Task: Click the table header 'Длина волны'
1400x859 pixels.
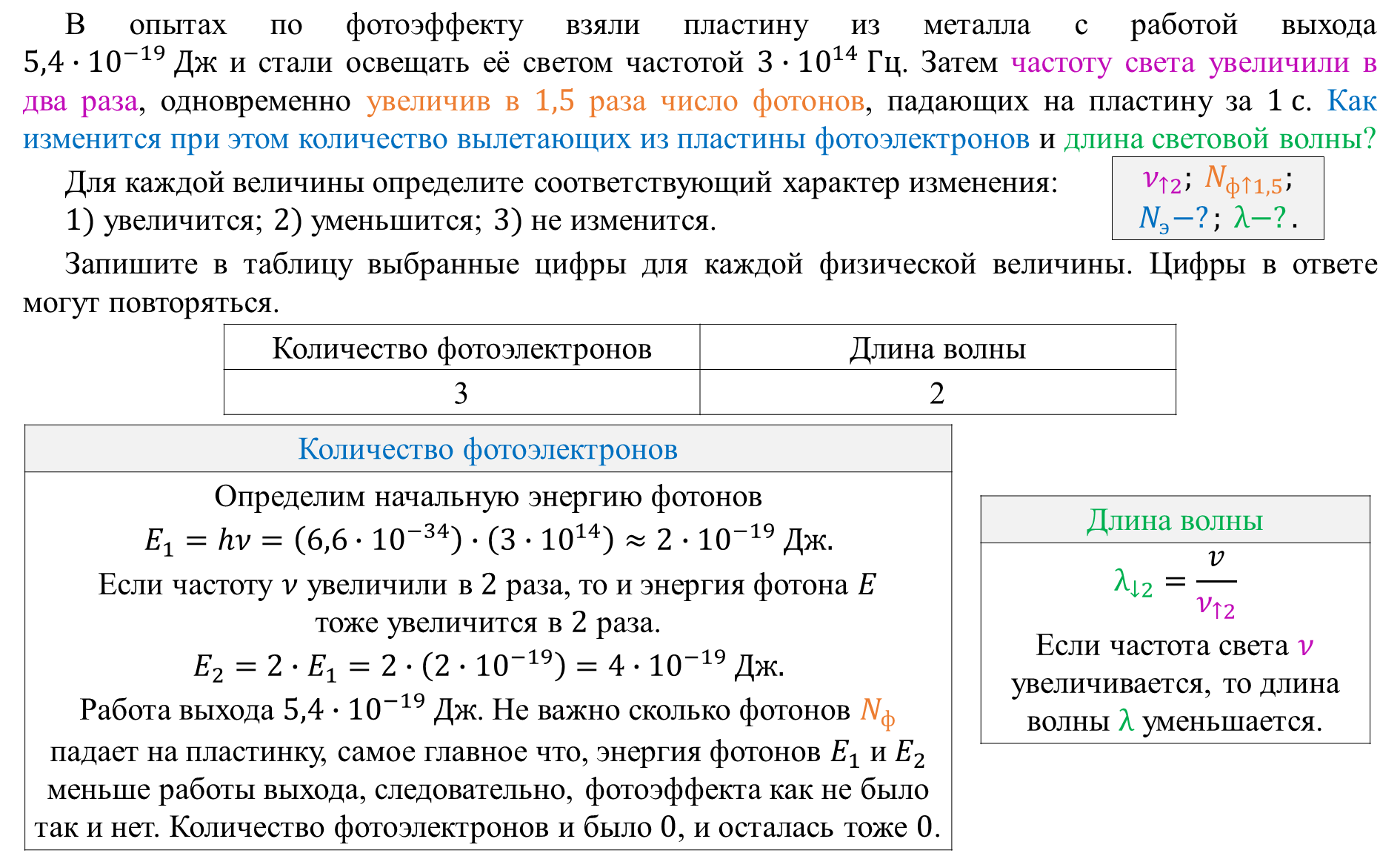Action: point(938,348)
